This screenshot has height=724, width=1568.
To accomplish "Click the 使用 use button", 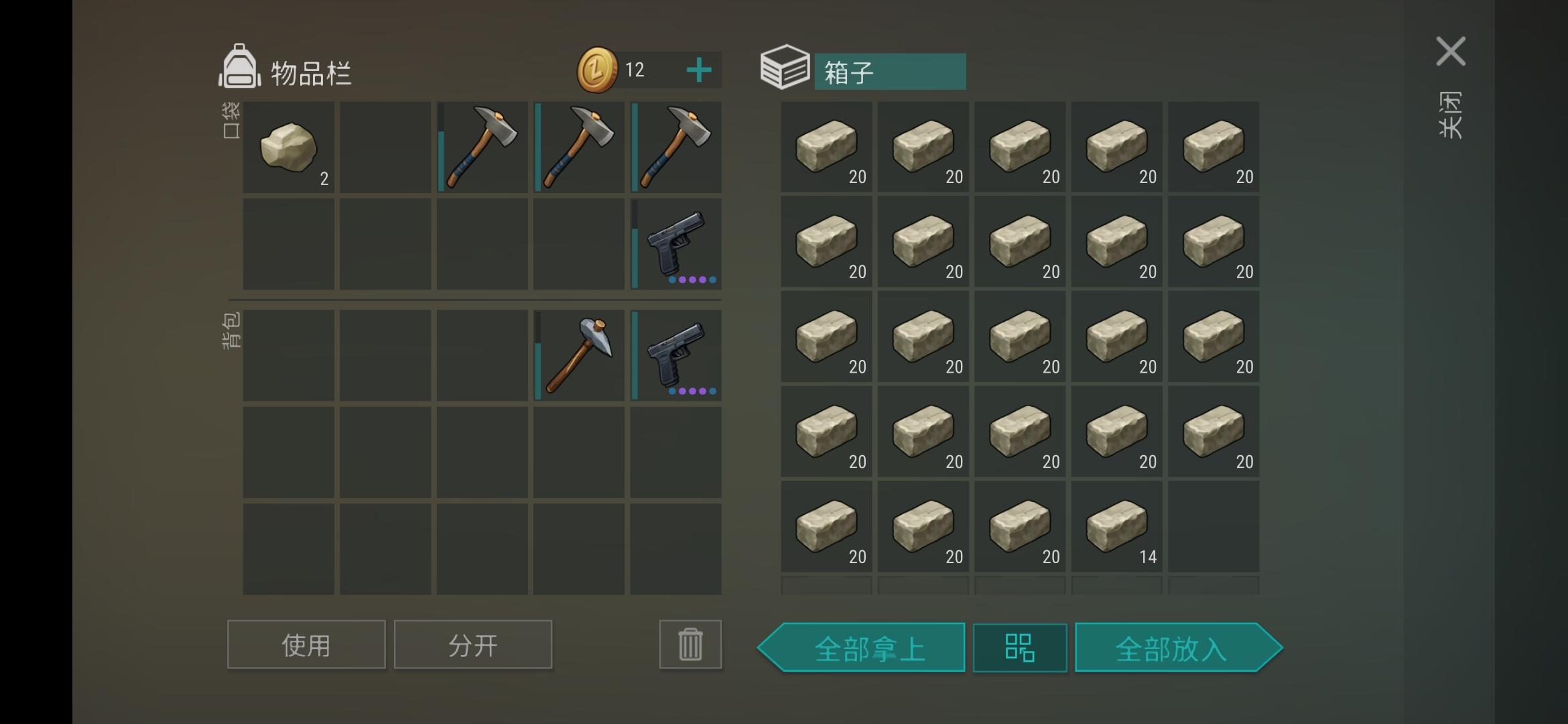I will pos(306,644).
